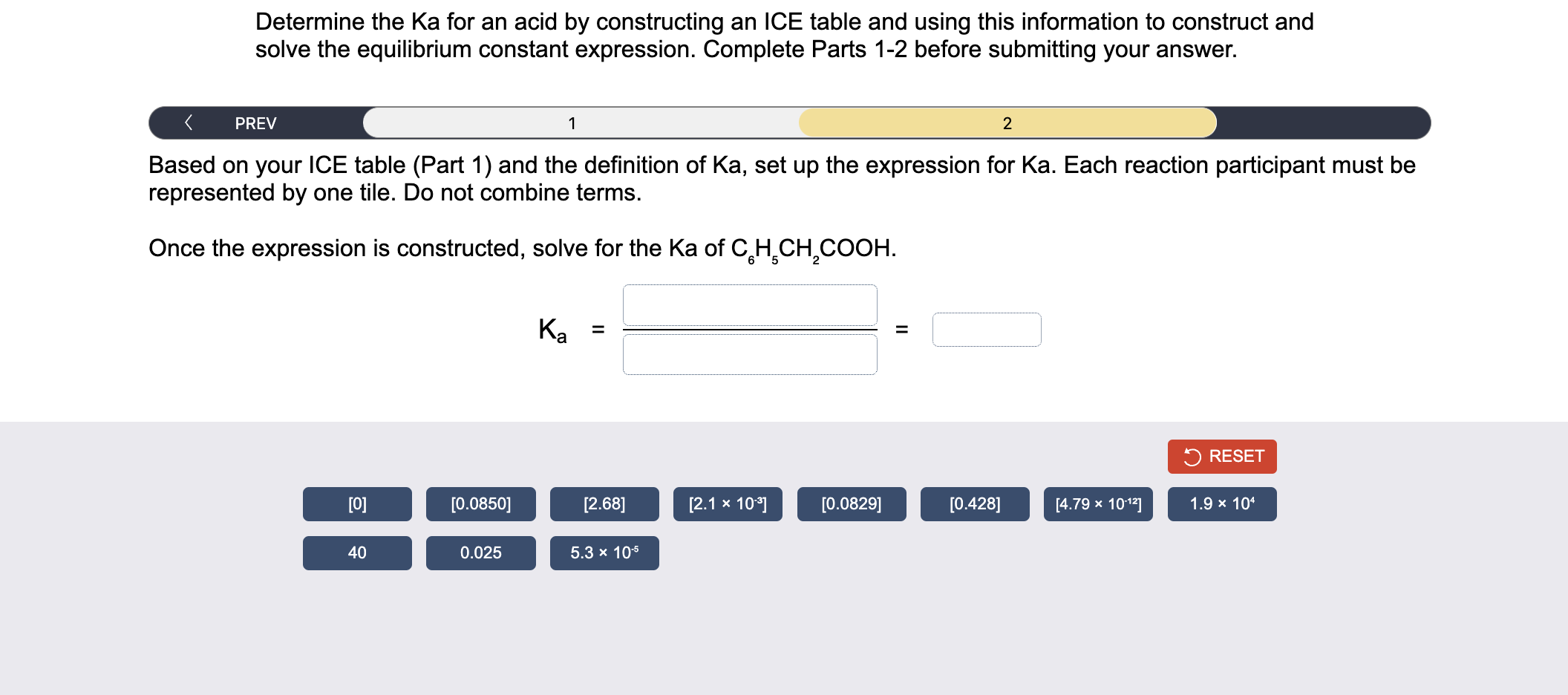The height and width of the screenshot is (695, 1568).
Task: Select the 1.9 × 10⁴ tile
Action: [1221, 503]
